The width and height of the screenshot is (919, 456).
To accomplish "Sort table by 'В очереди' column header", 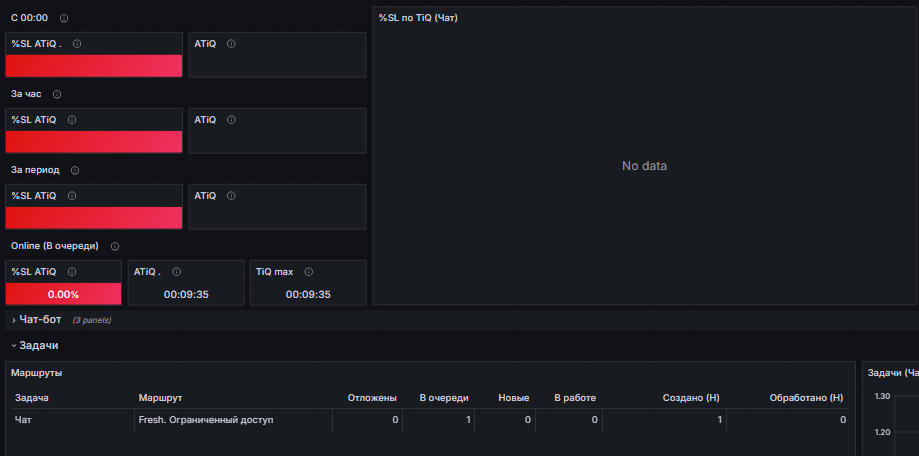I will [444, 398].
